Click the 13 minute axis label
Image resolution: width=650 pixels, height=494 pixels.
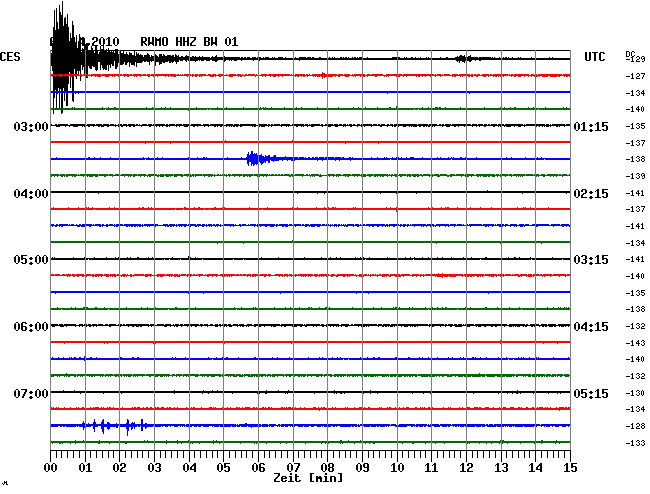tap(501, 468)
